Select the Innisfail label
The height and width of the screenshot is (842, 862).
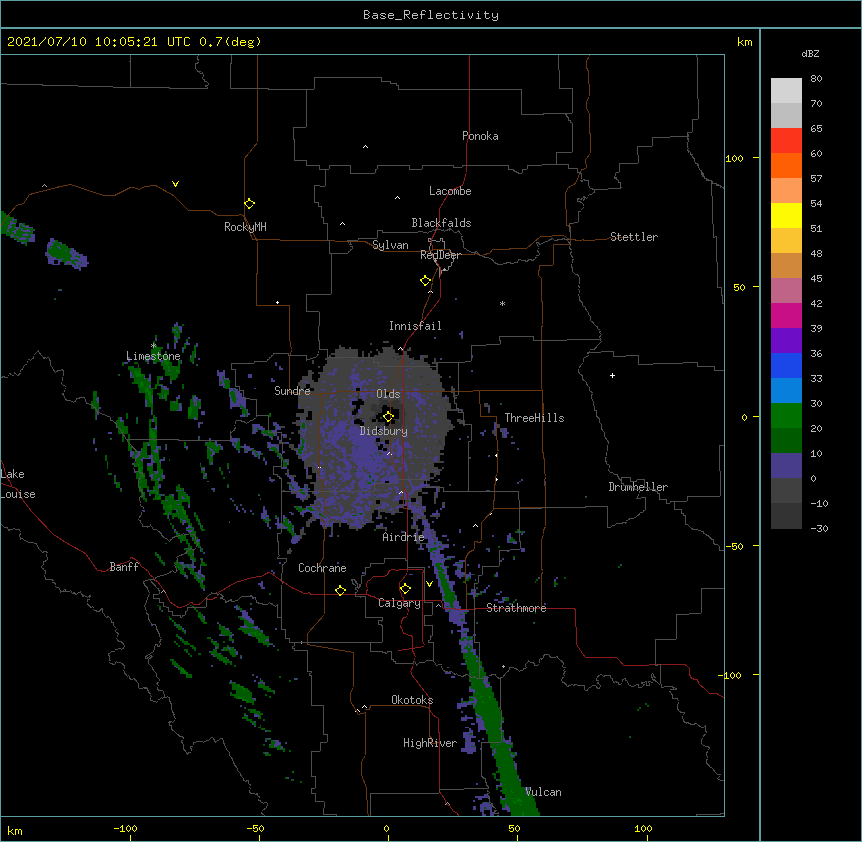click(415, 326)
